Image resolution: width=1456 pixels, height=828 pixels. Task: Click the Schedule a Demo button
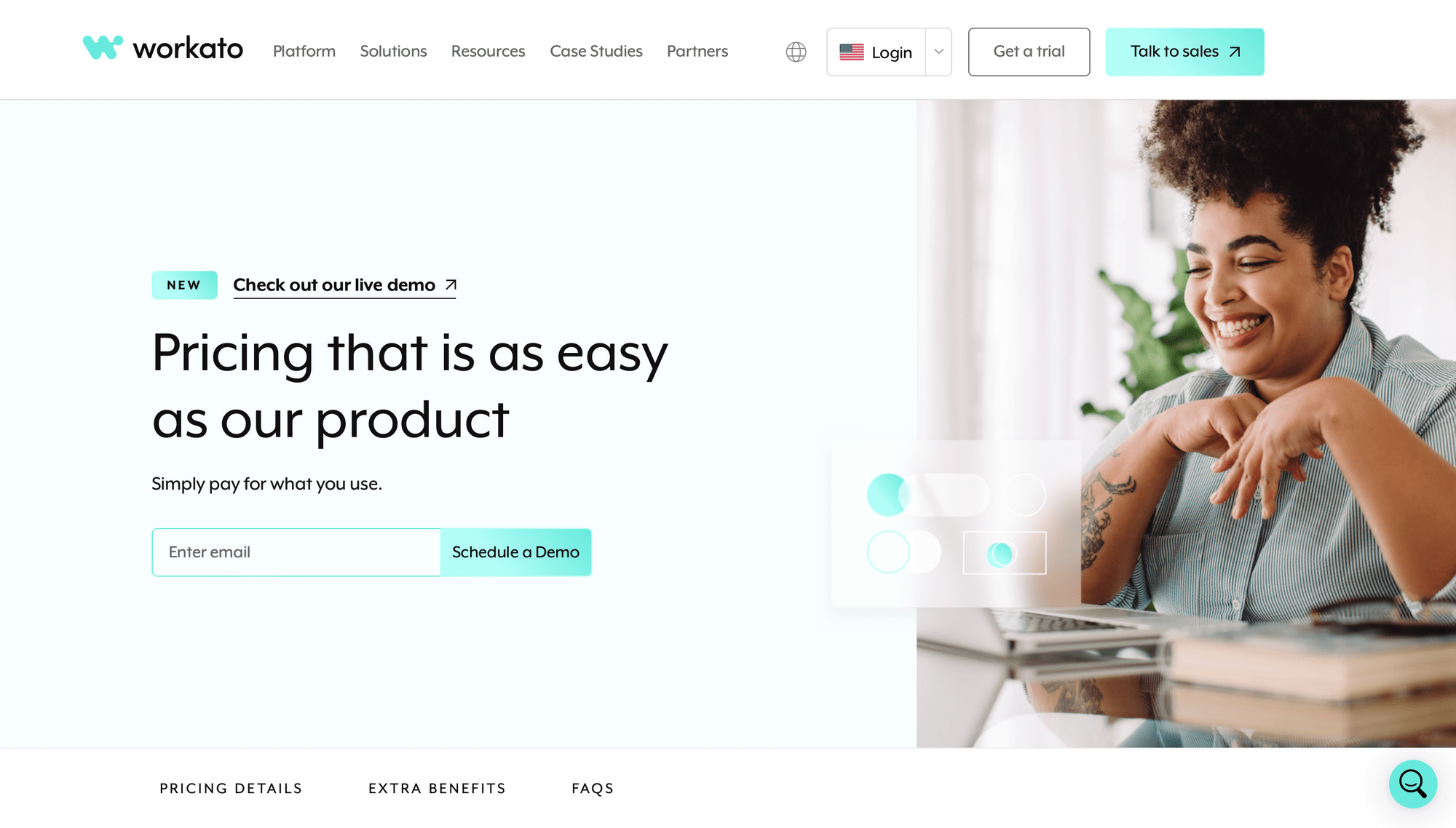[x=515, y=552]
